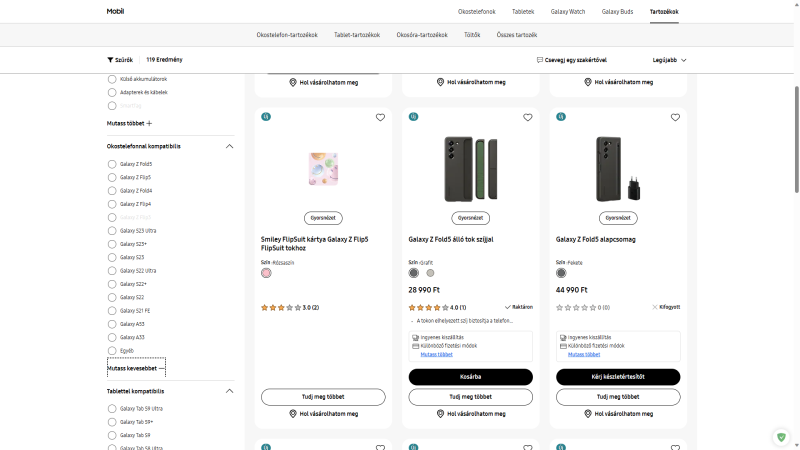The width and height of the screenshot is (800, 450).
Task: Click chat bubble icon beside Csevegj egy szakértővel
Action: [539, 60]
